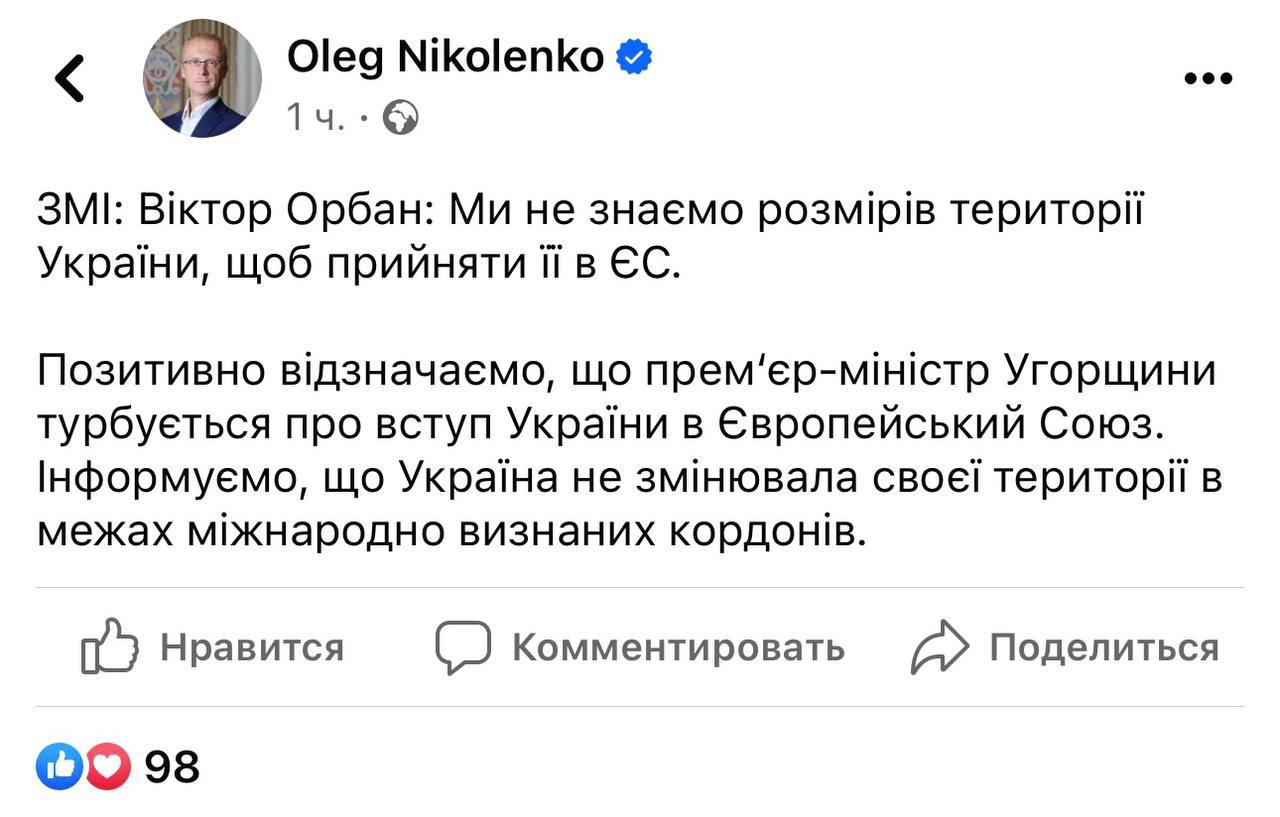Tap the line starting with "Інформуємо"

629,478
